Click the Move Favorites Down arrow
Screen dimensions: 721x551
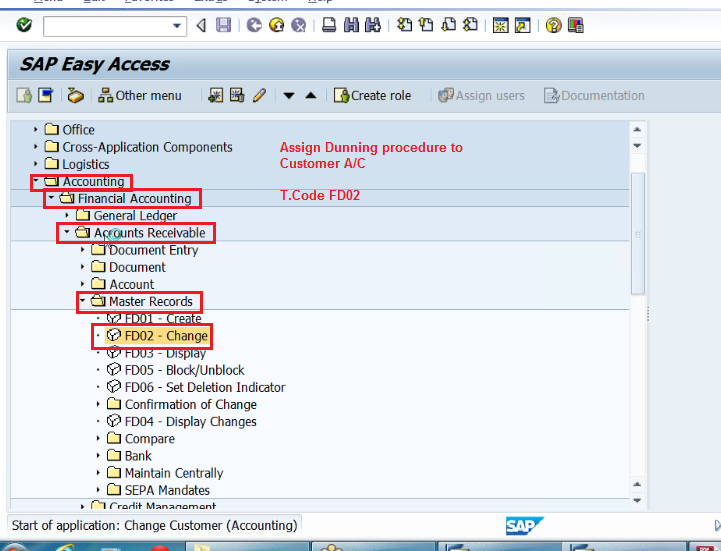[x=289, y=96]
